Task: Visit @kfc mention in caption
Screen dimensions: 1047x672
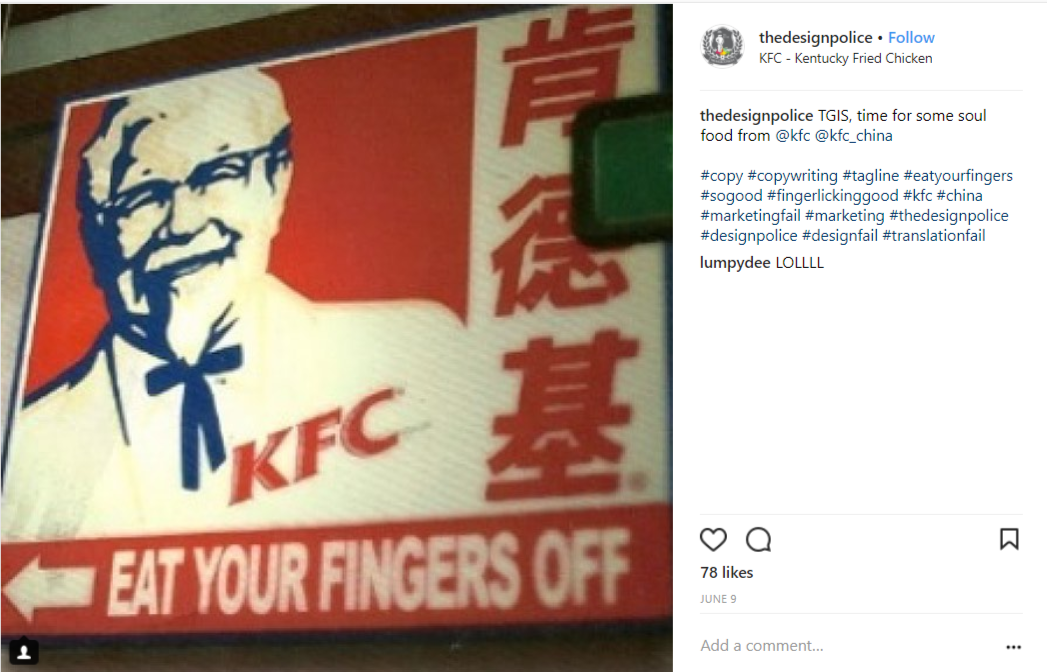Action: pos(793,136)
